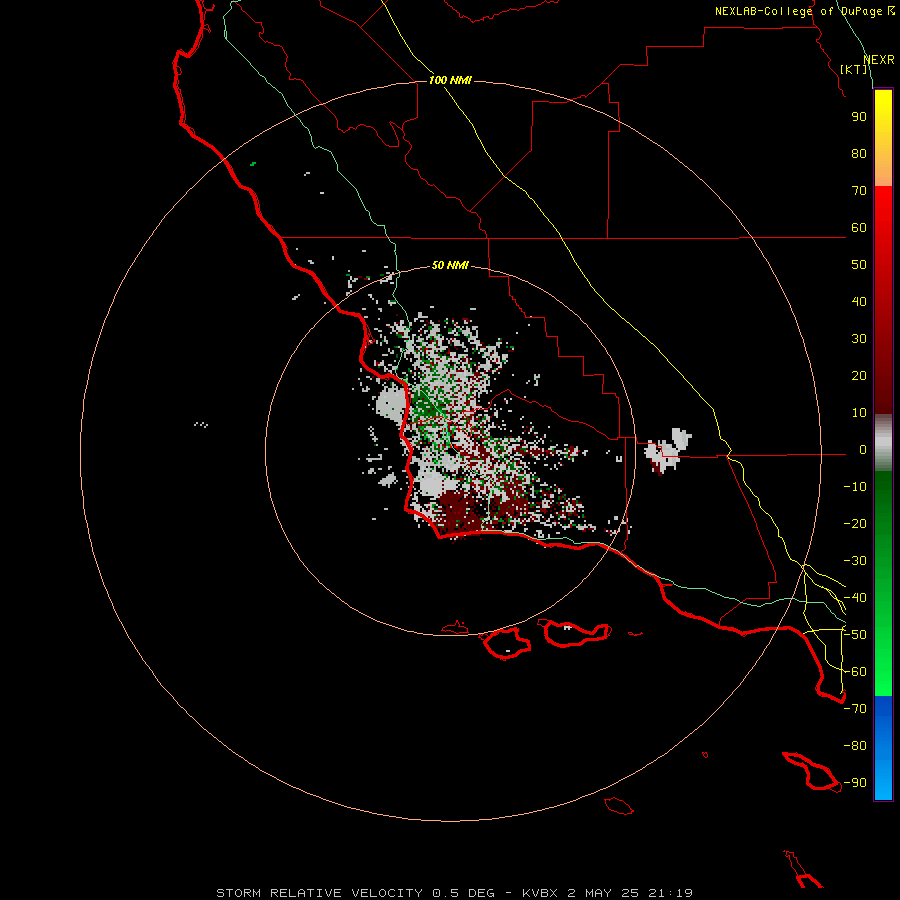Click the 100 NMI range ring label
900x900 pixels.
(x=450, y=80)
